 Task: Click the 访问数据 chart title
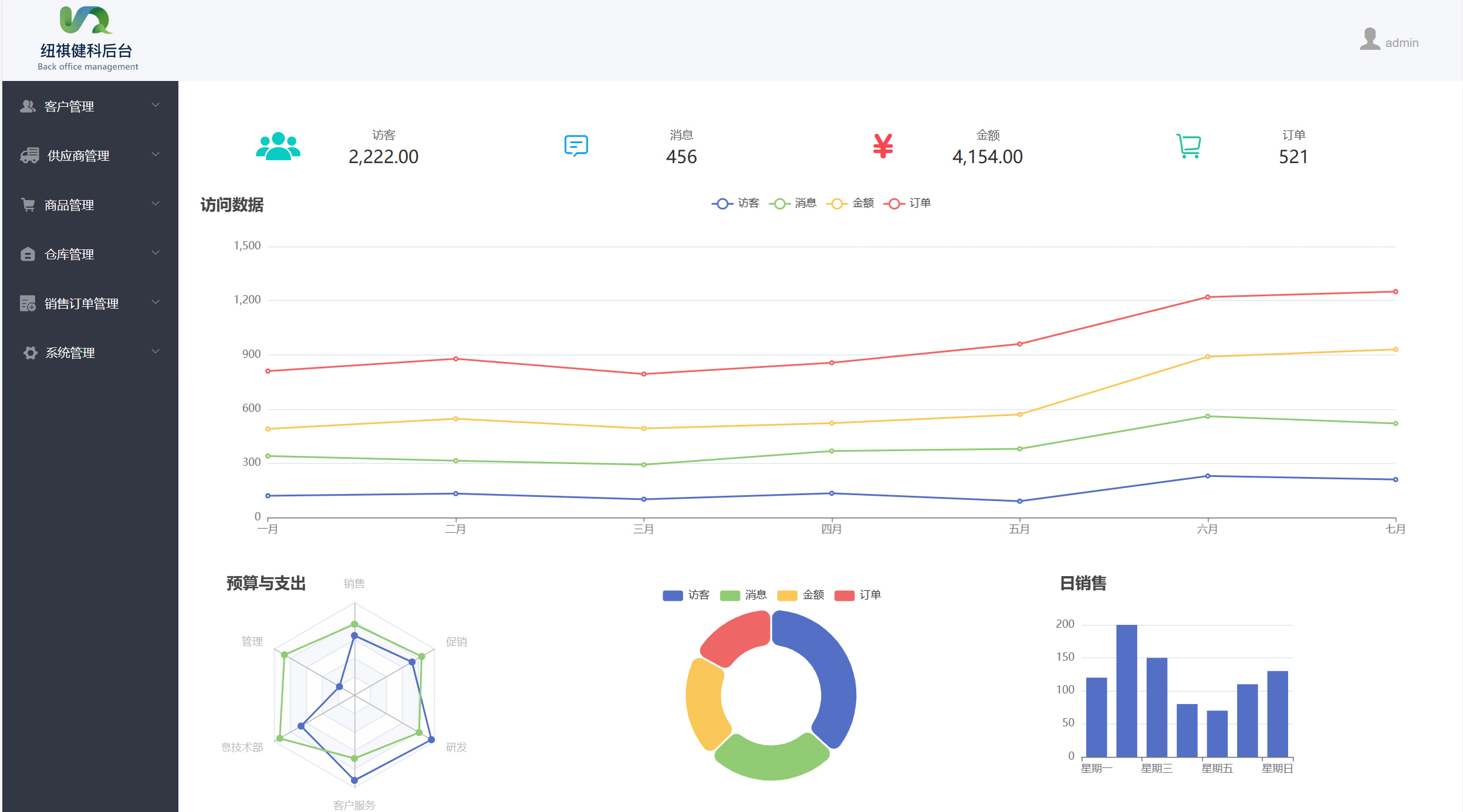[232, 205]
